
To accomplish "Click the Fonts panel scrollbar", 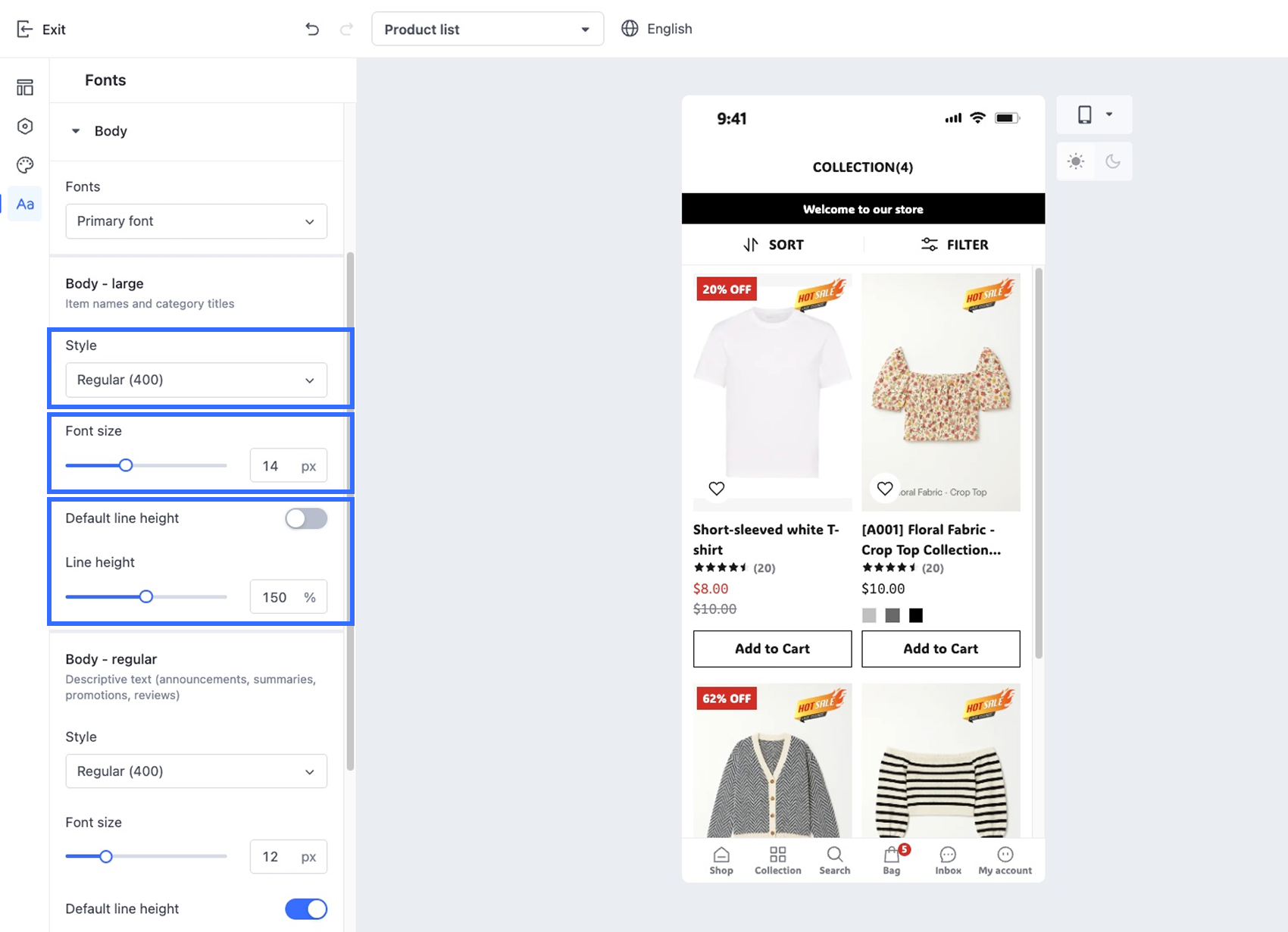I will (x=350, y=511).
